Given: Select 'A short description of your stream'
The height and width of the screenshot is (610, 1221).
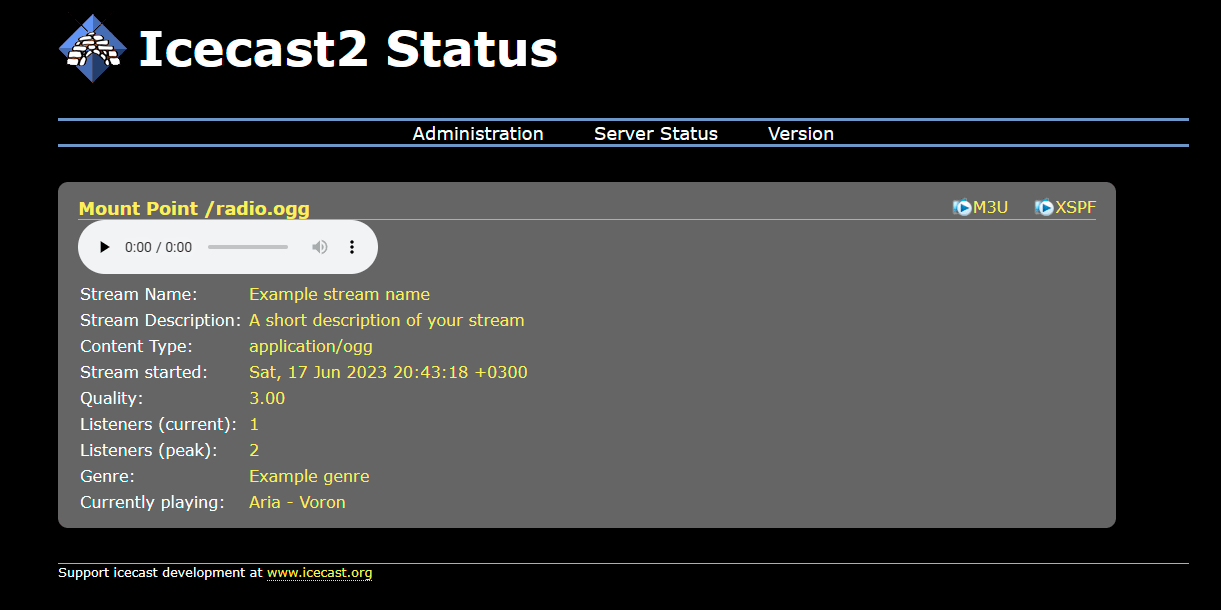Looking at the screenshot, I should [386, 320].
